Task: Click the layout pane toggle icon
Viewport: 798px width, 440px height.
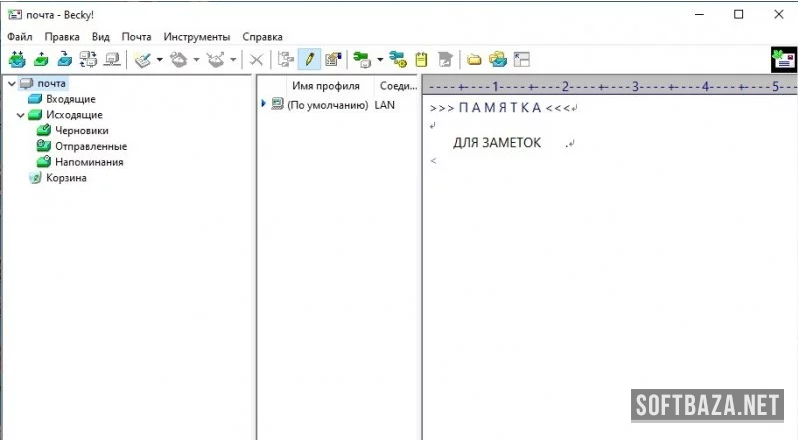Action: click(x=521, y=60)
